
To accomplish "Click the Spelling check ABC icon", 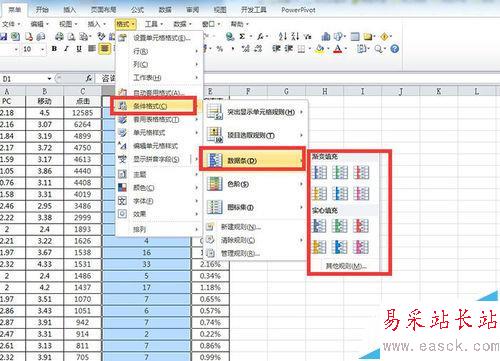I will click(101, 37).
